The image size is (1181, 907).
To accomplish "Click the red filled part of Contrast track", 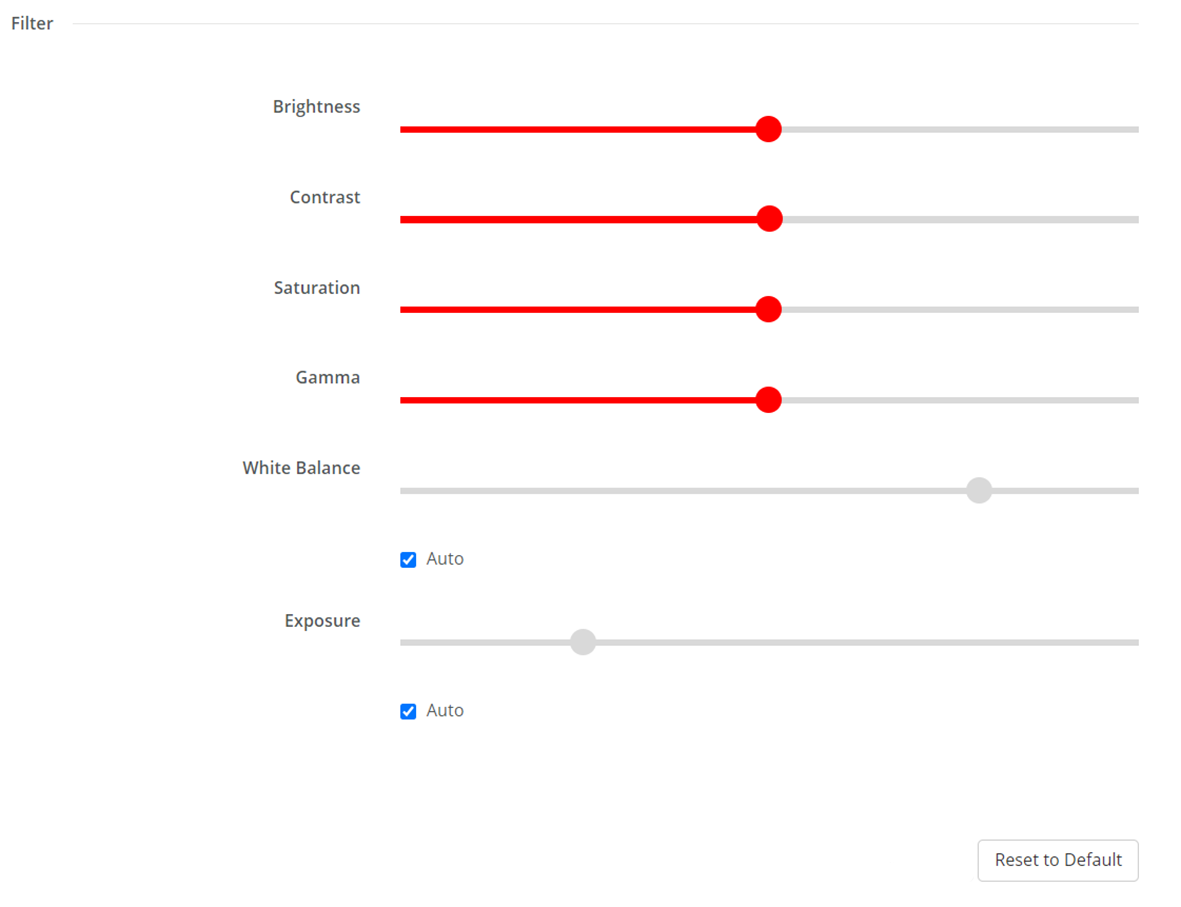I will pyautogui.click(x=578, y=220).
